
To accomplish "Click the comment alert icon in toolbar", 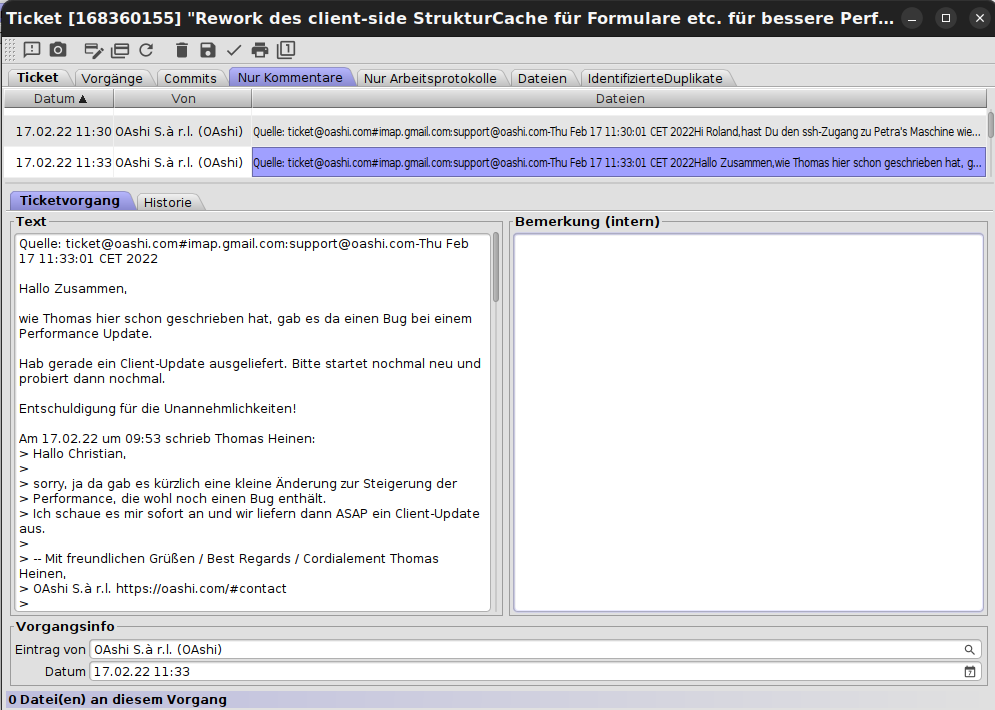I will pyautogui.click(x=32, y=50).
